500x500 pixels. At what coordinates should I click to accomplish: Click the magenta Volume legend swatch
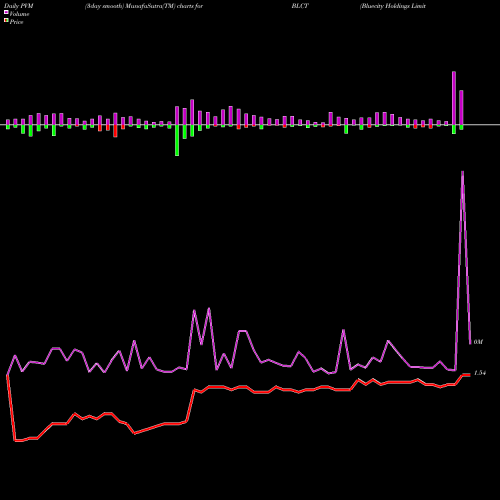tap(6, 12)
